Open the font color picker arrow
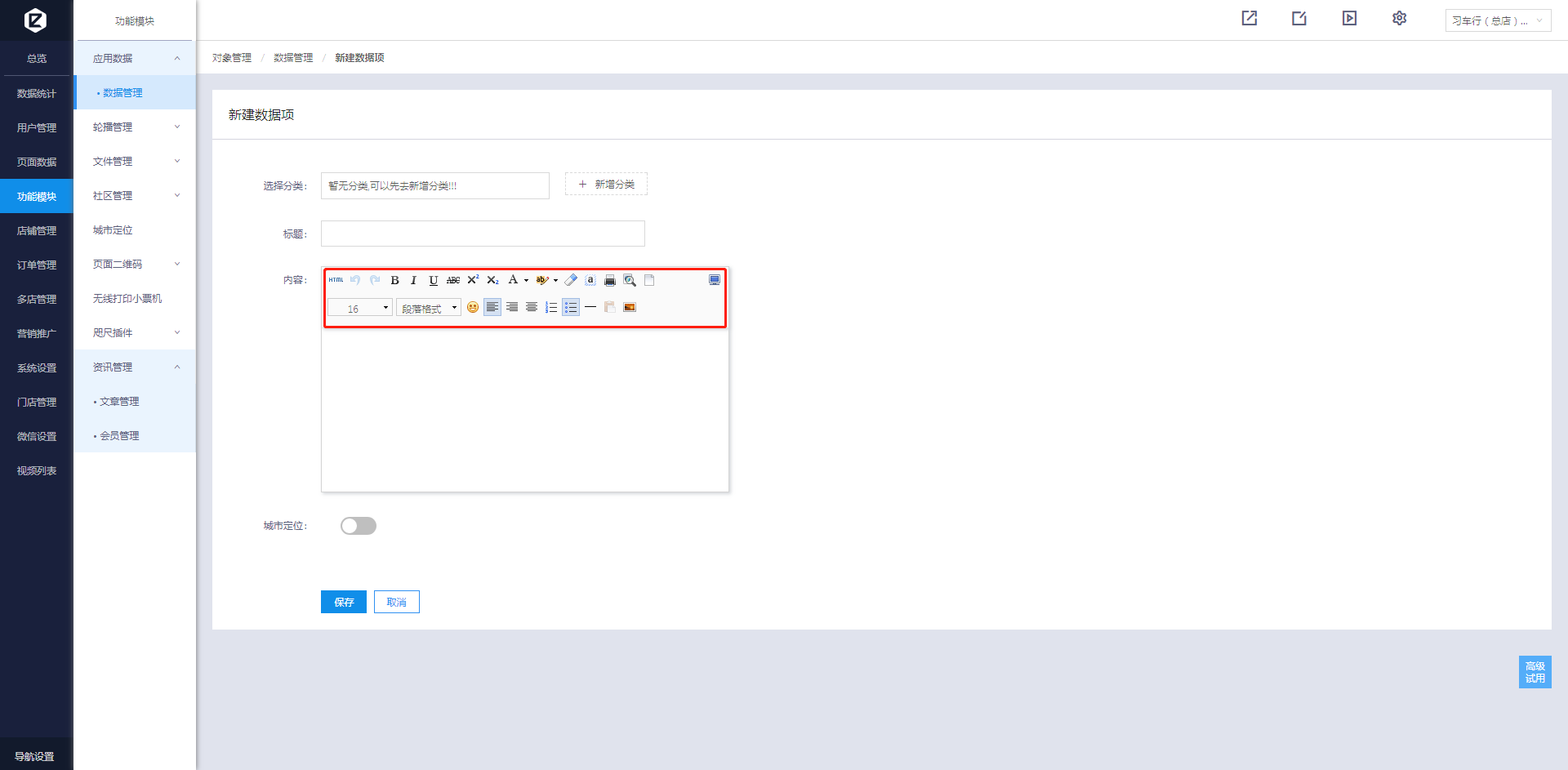 pyautogui.click(x=526, y=280)
